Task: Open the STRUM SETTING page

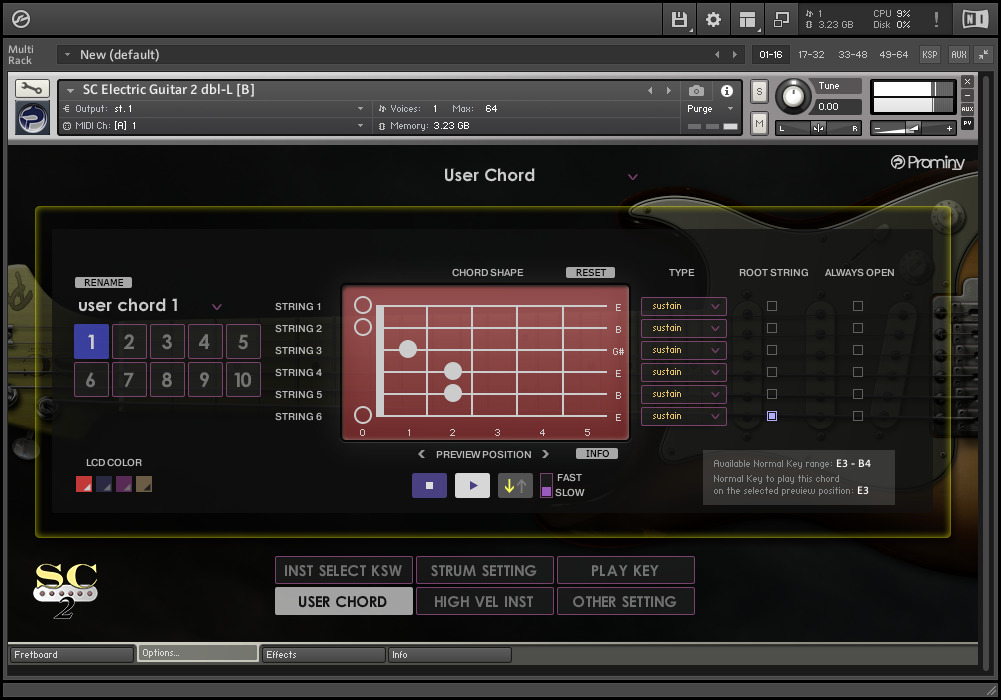Action: coord(485,570)
